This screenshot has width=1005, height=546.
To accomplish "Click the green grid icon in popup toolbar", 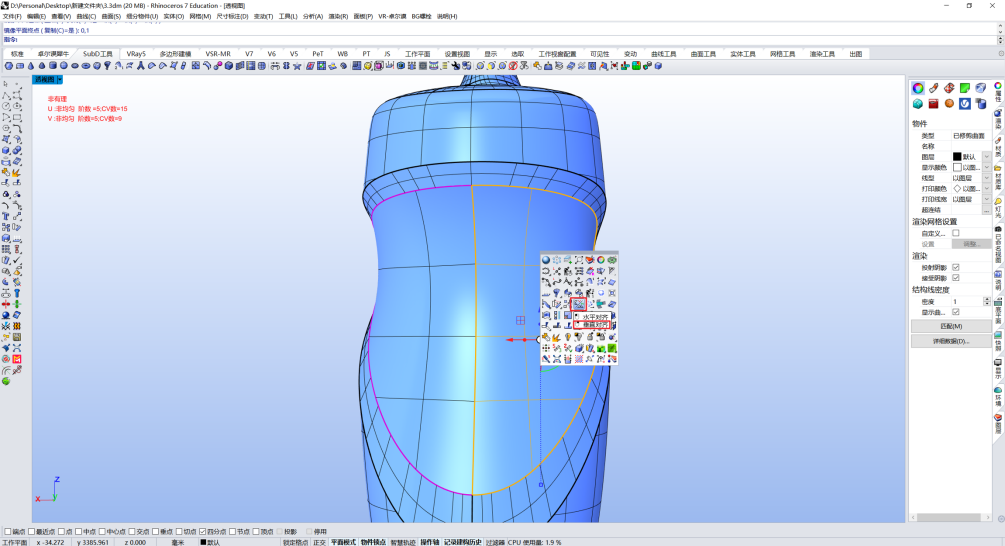I will tap(612, 348).
